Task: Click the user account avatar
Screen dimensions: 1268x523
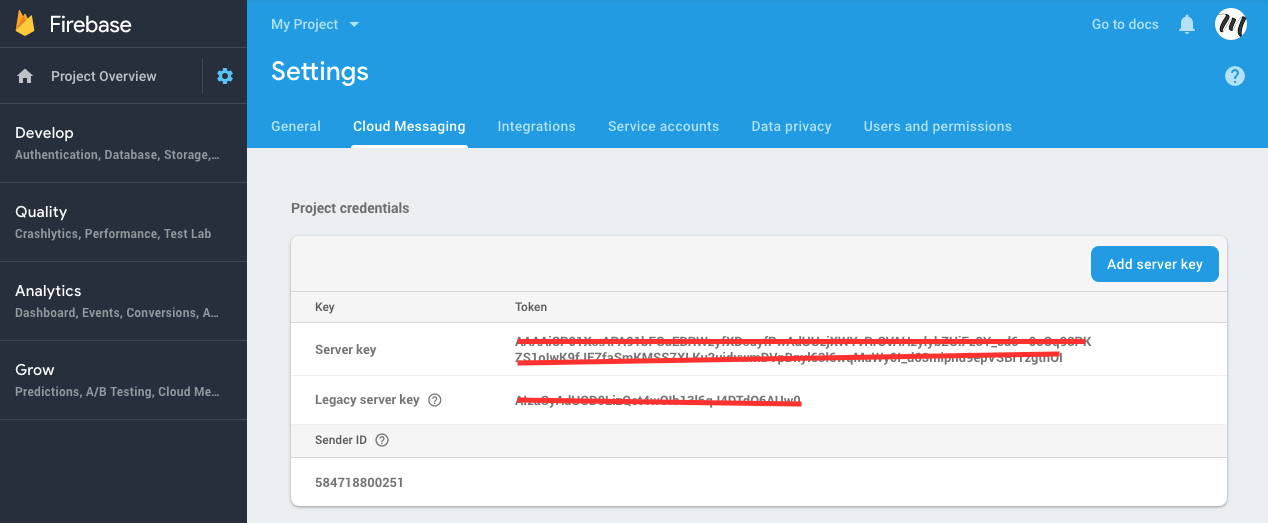Action: click(x=1230, y=24)
